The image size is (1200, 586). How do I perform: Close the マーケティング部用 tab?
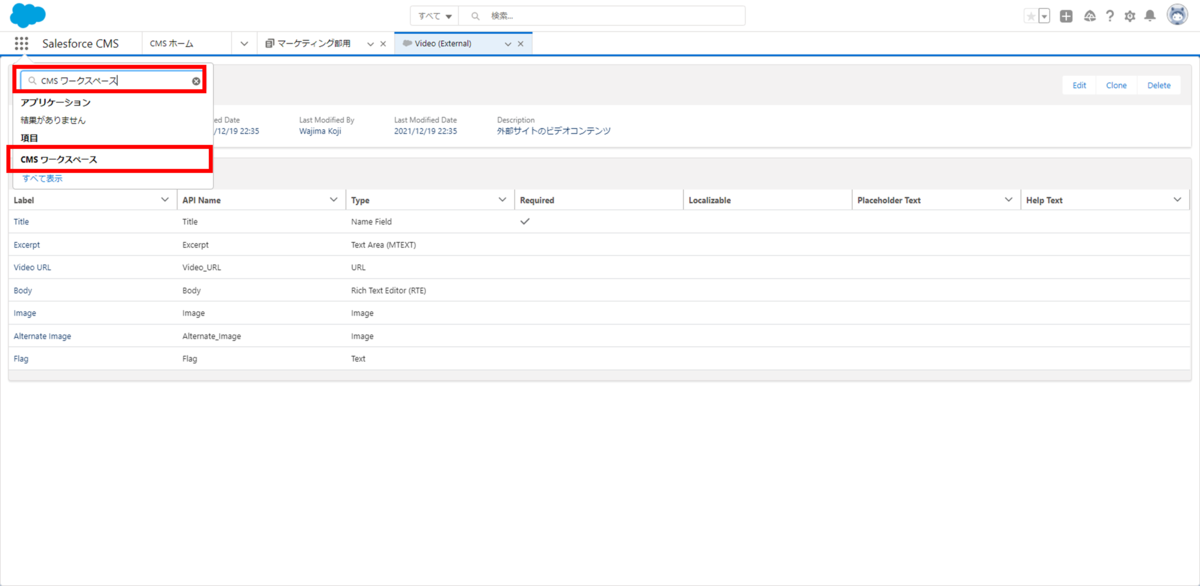(x=383, y=44)
